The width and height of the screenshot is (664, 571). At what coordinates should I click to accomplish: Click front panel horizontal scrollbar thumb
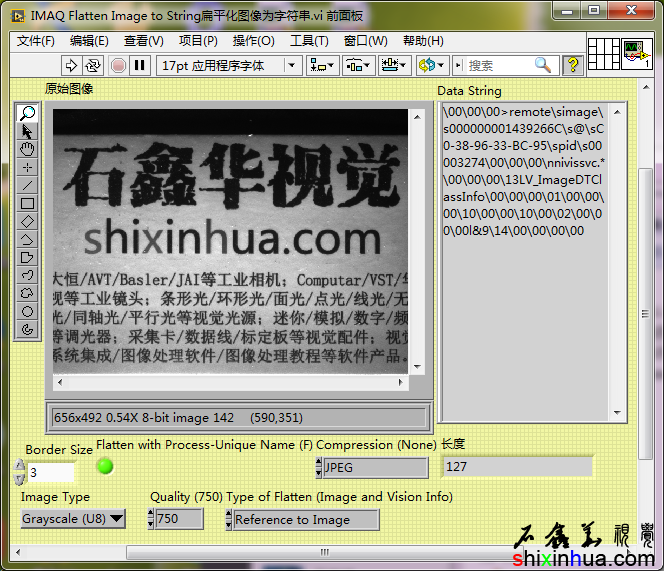[x=324, y=552]
